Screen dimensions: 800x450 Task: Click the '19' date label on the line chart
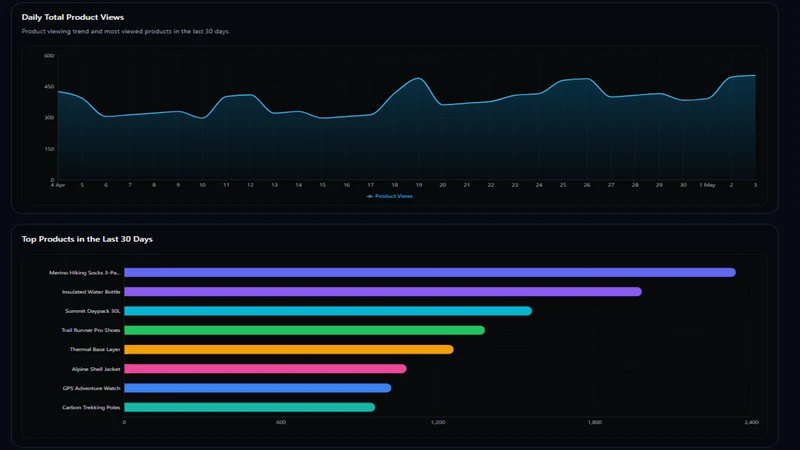point(419,185)
